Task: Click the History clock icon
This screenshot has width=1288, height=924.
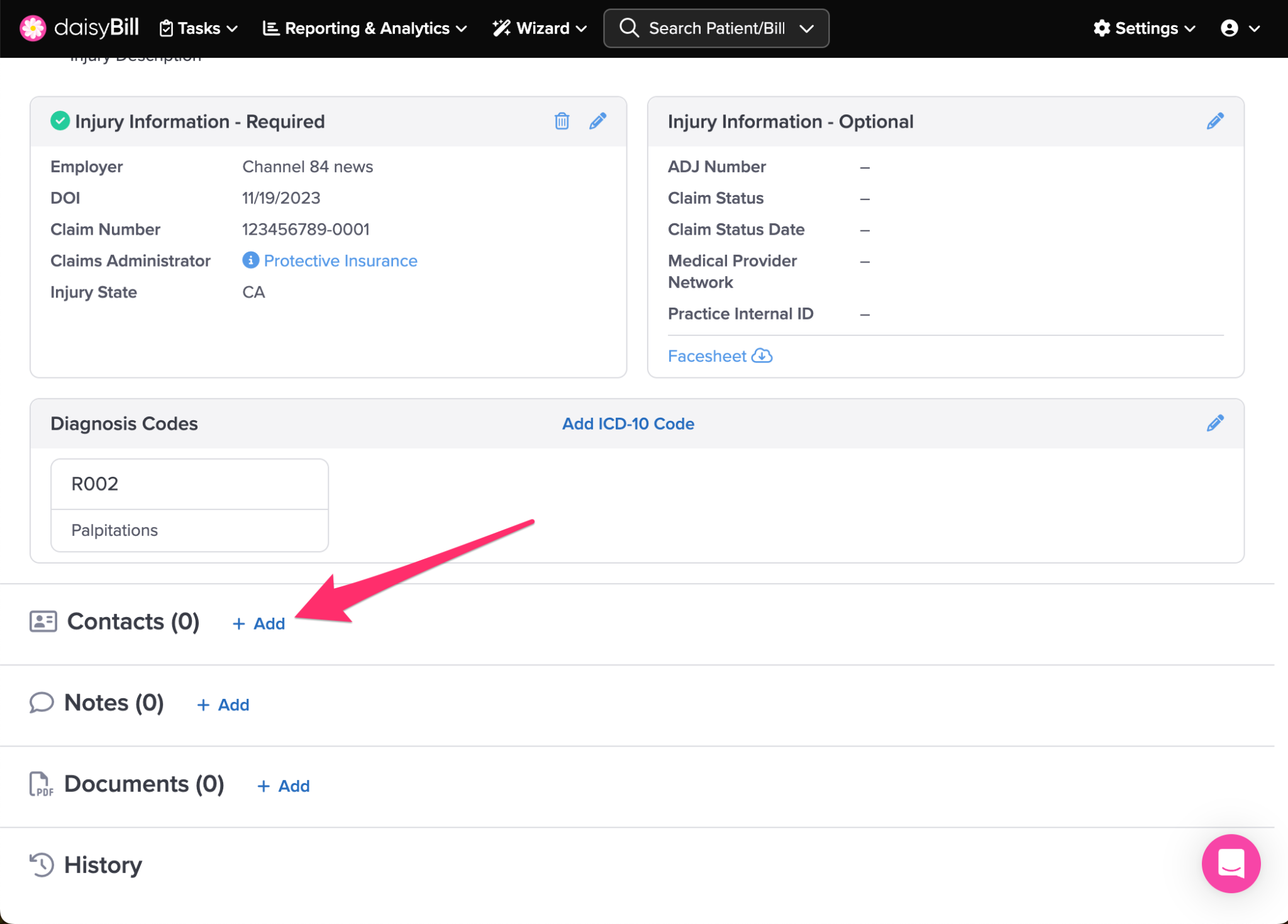Action: 42,864
